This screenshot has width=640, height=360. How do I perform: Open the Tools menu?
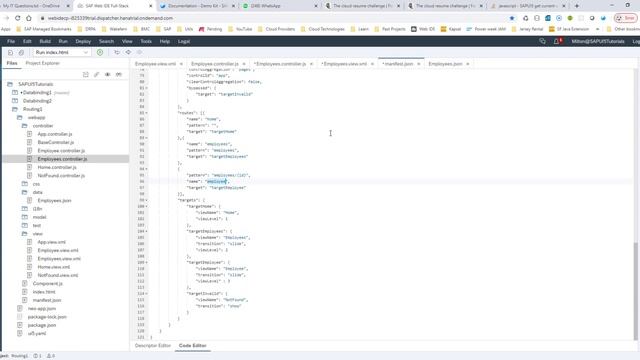(146, 41)
